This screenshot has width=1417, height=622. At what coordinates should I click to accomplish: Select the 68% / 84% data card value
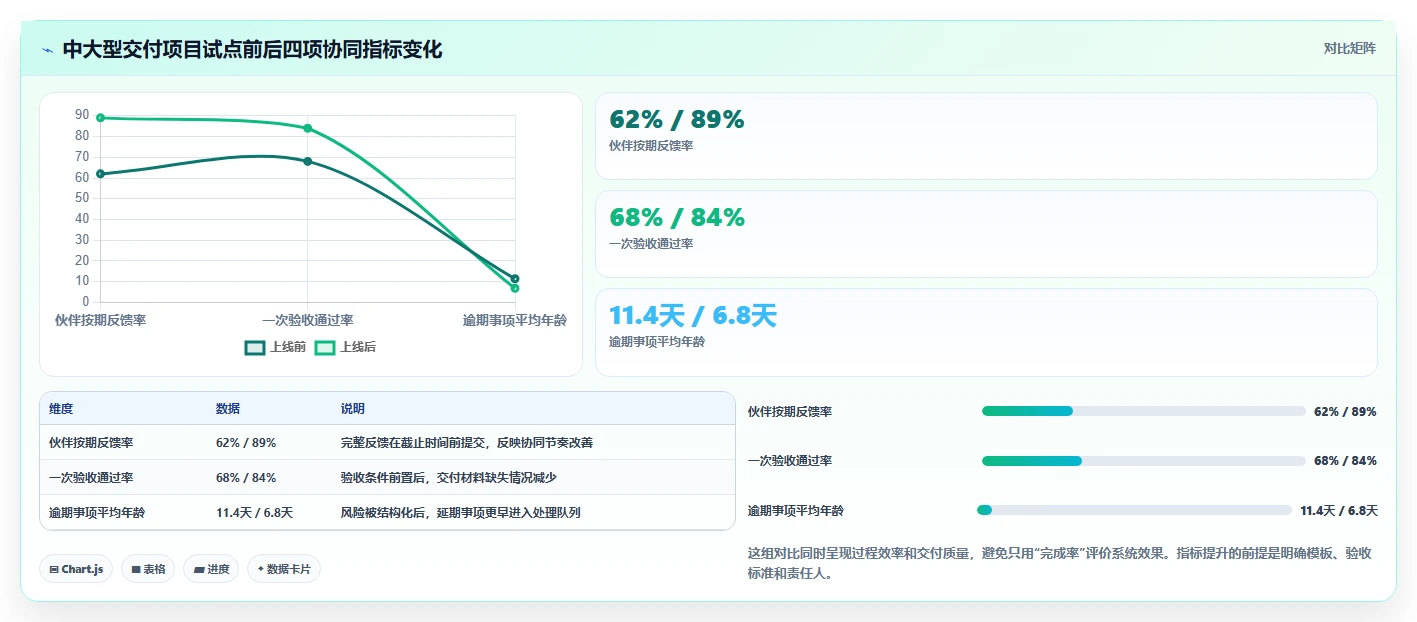click(677, 217)
